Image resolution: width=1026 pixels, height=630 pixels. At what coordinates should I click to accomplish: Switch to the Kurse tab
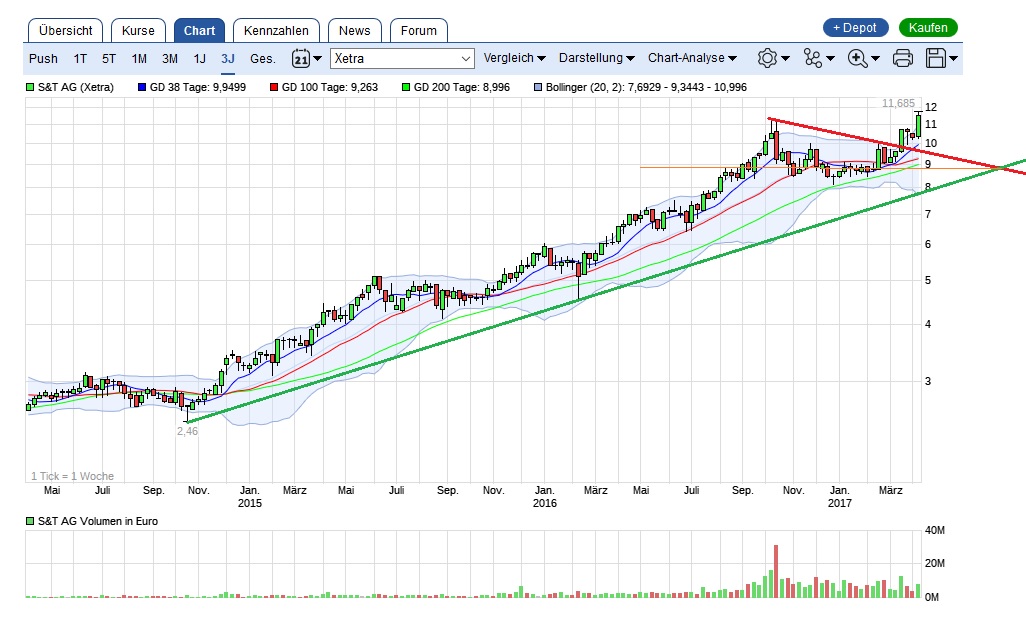(x=138, y=31)
